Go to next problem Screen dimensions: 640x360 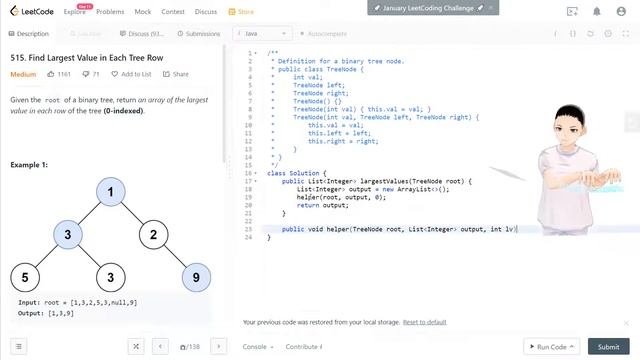tap(219, 347)
